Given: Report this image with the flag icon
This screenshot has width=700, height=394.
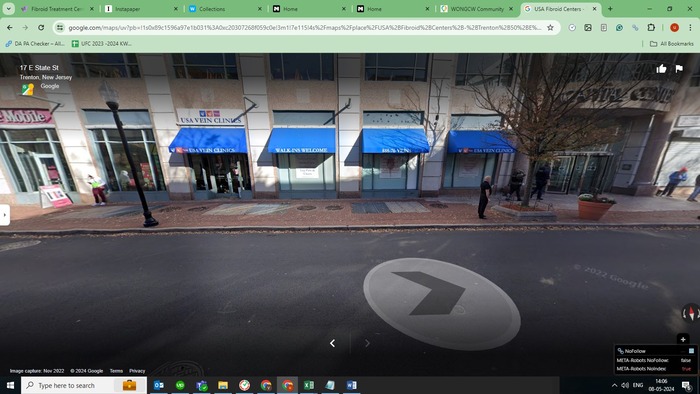Looking at the screenshot, I should coord(679,68).
